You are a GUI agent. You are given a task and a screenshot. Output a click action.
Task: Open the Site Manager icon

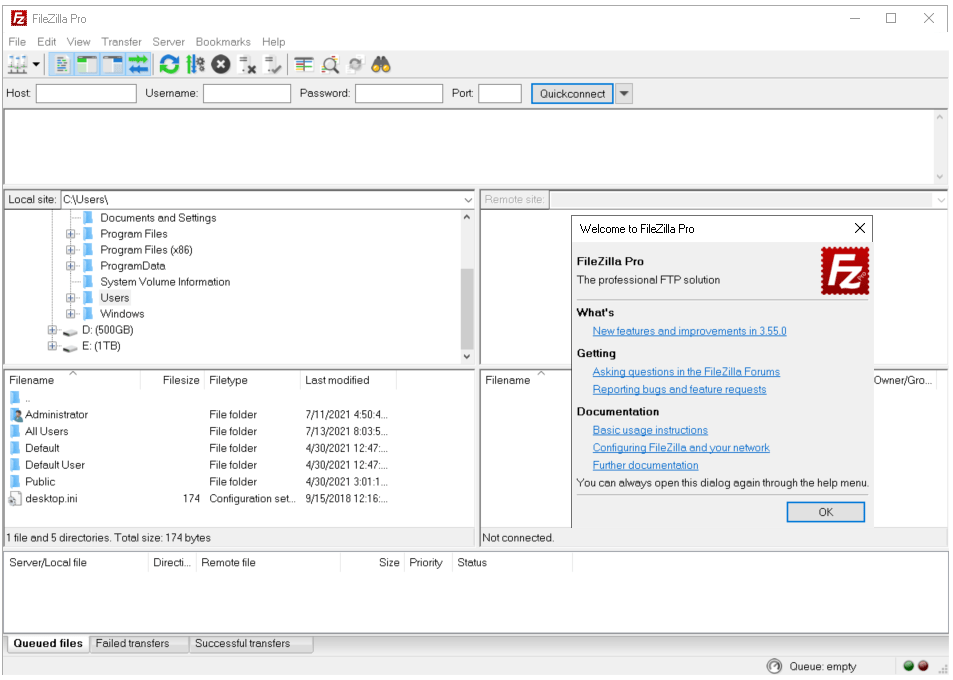(x=18, y=65)
